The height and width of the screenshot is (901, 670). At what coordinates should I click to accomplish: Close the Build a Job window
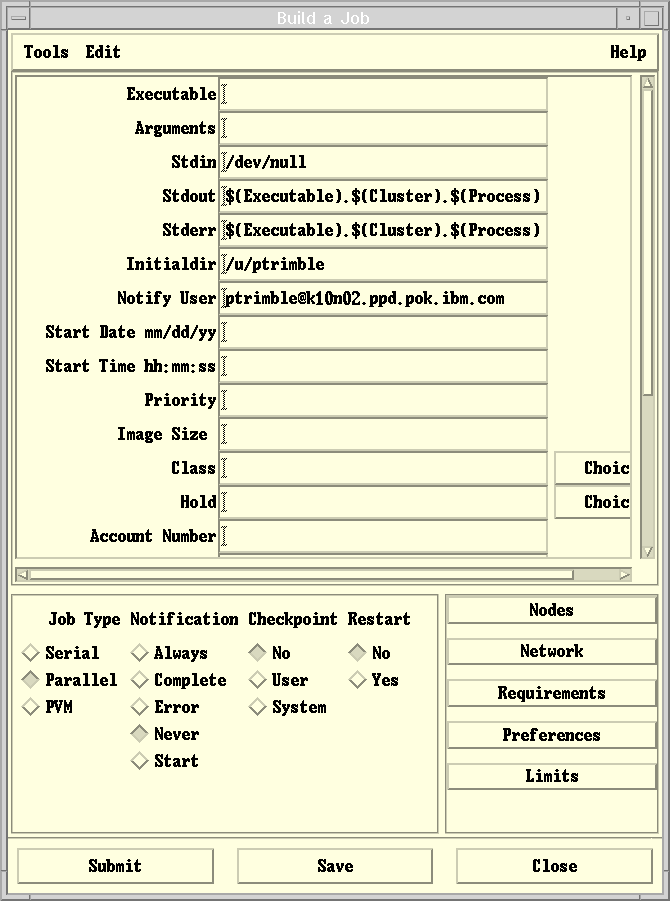click(555, 866)
